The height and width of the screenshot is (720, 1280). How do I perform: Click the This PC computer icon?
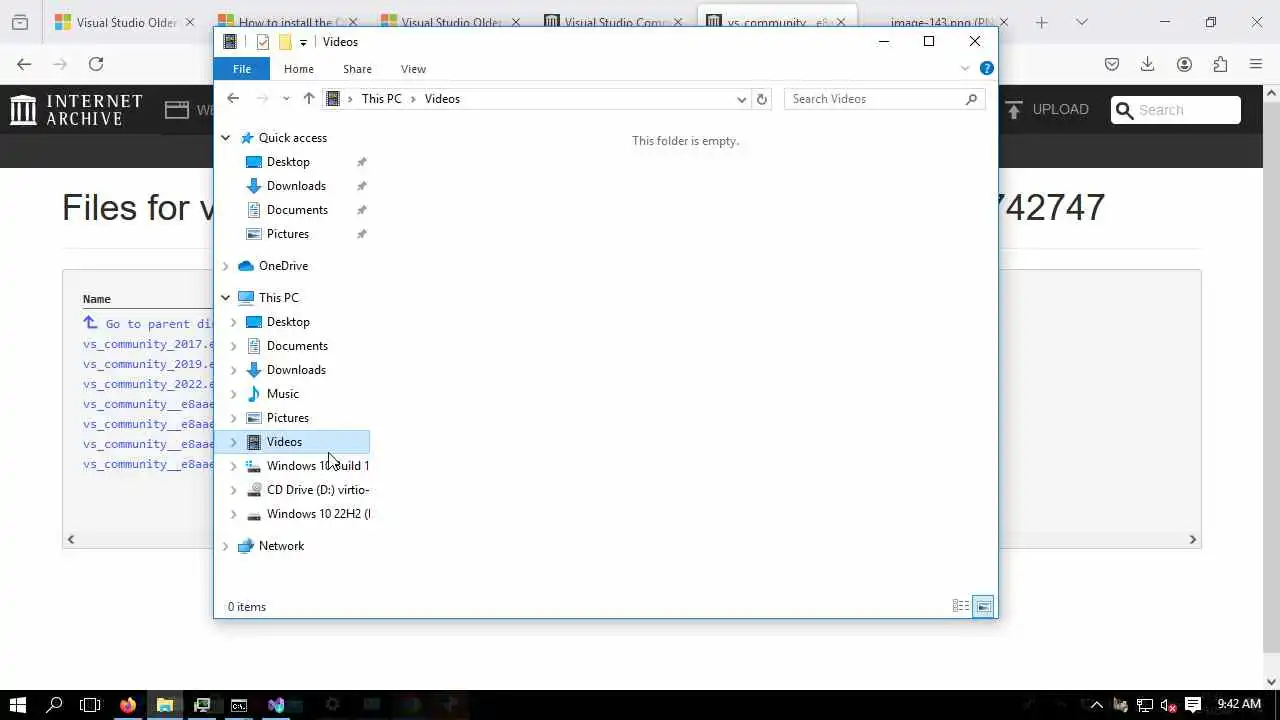(246, 298)
